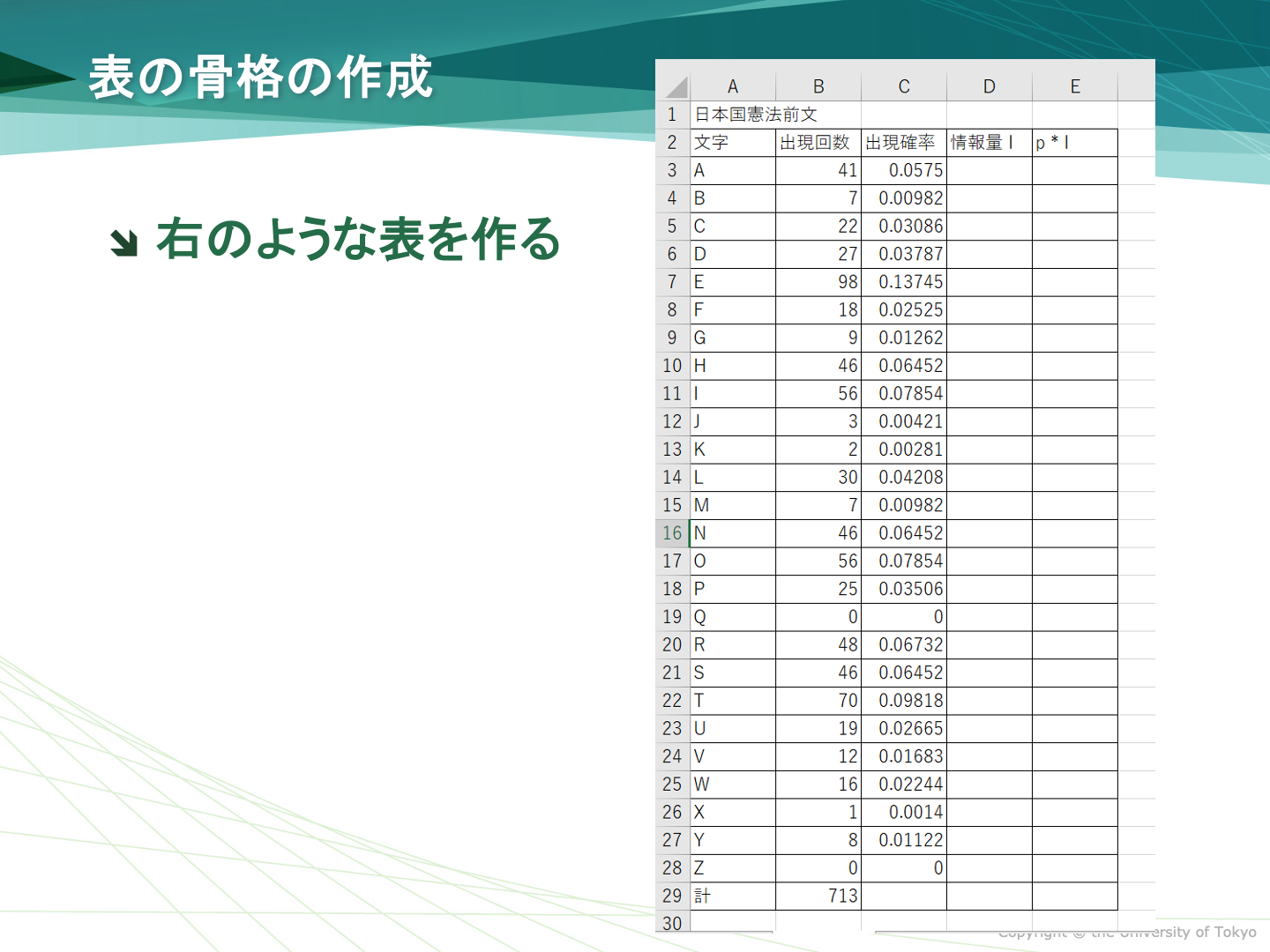Click the 情報量 I header cell
Image resolution: width=1270 pixels, height=952 pixels.
[990, 143]
